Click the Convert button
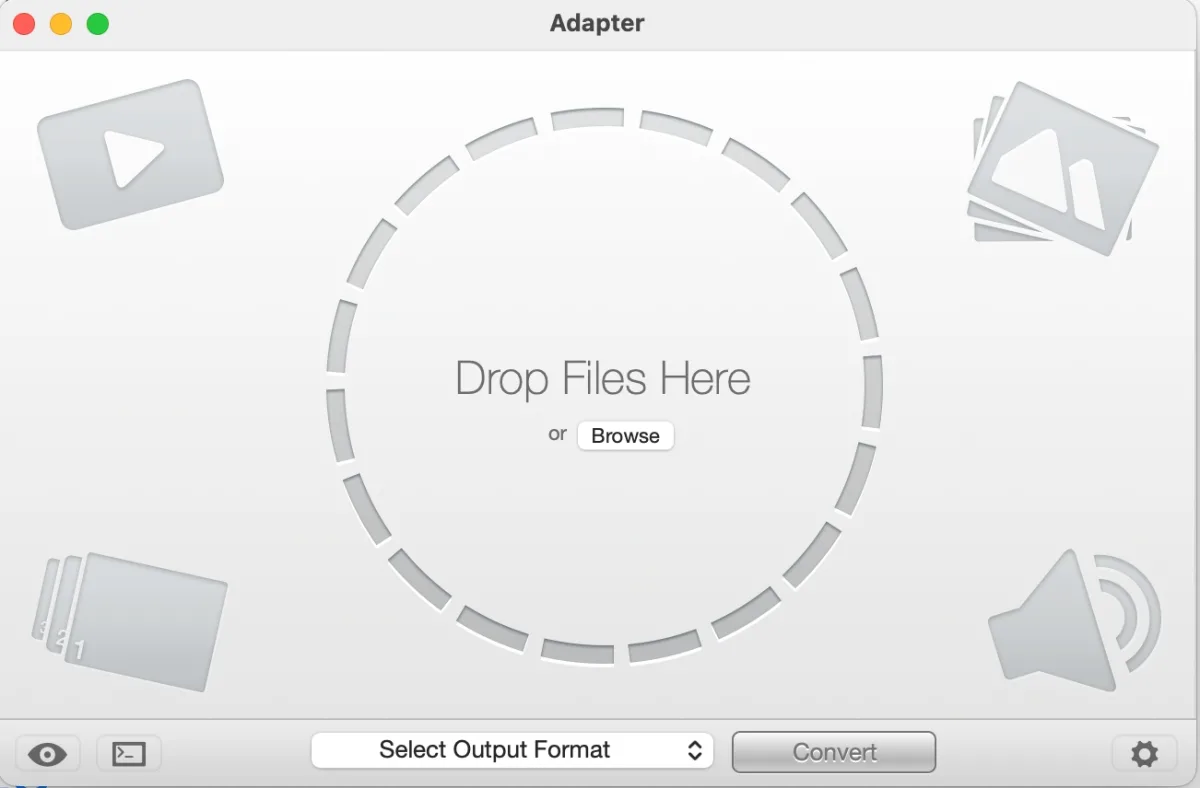The image size is (1200, 788). 834,752
